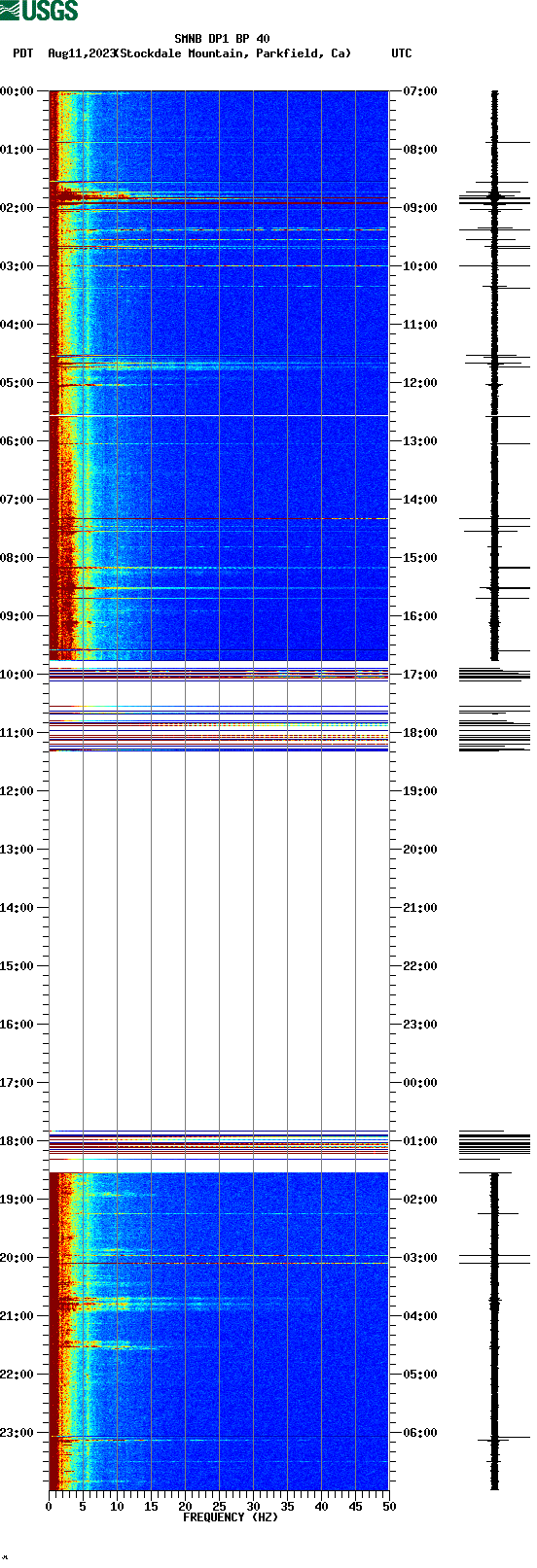Click the '00:00' label on the PDT axis
537x1568 pixels.
pyautogui.click(x=17, y=91)
